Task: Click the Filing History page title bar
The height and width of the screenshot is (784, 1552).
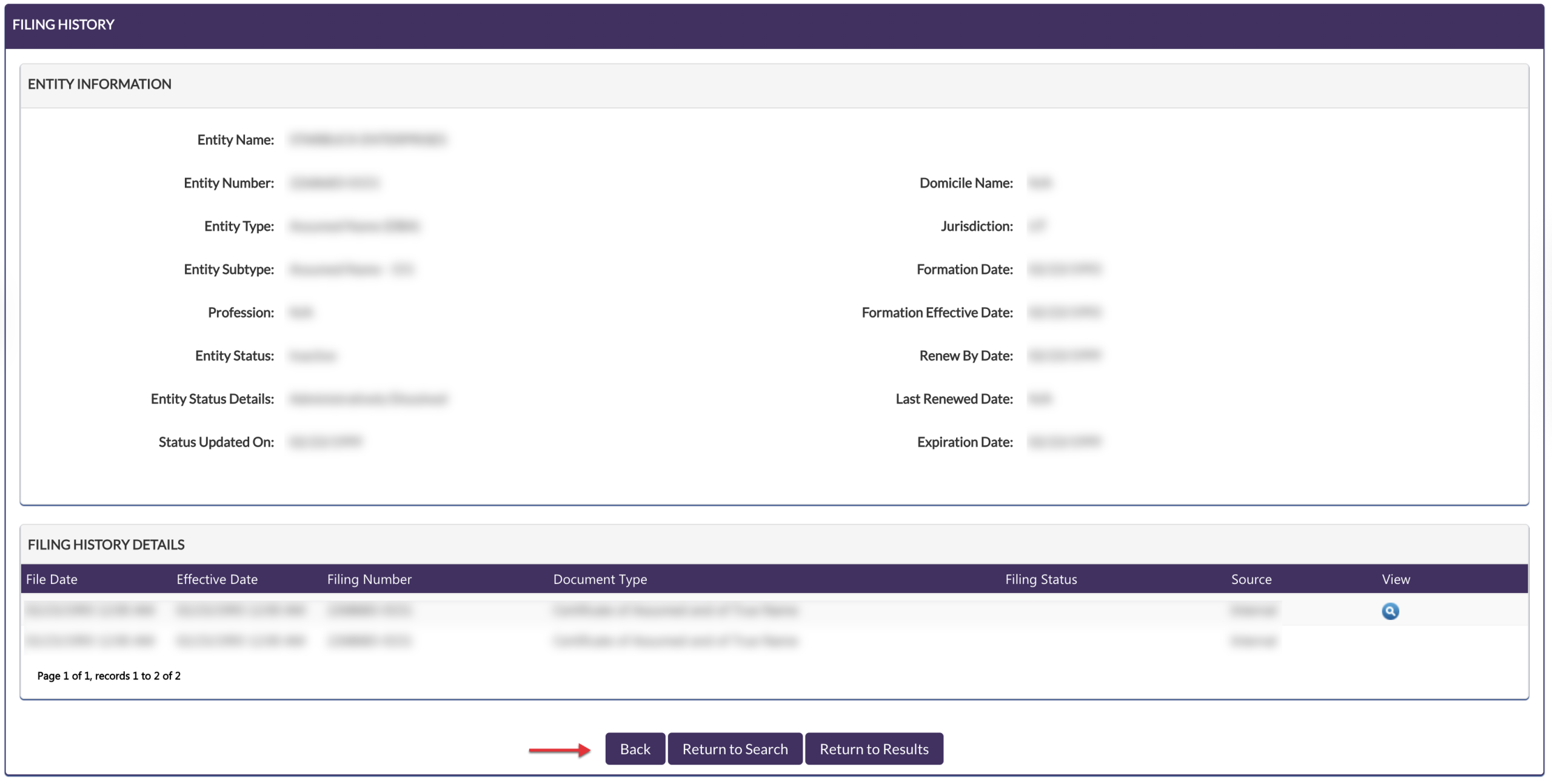Action: [63, 25]
